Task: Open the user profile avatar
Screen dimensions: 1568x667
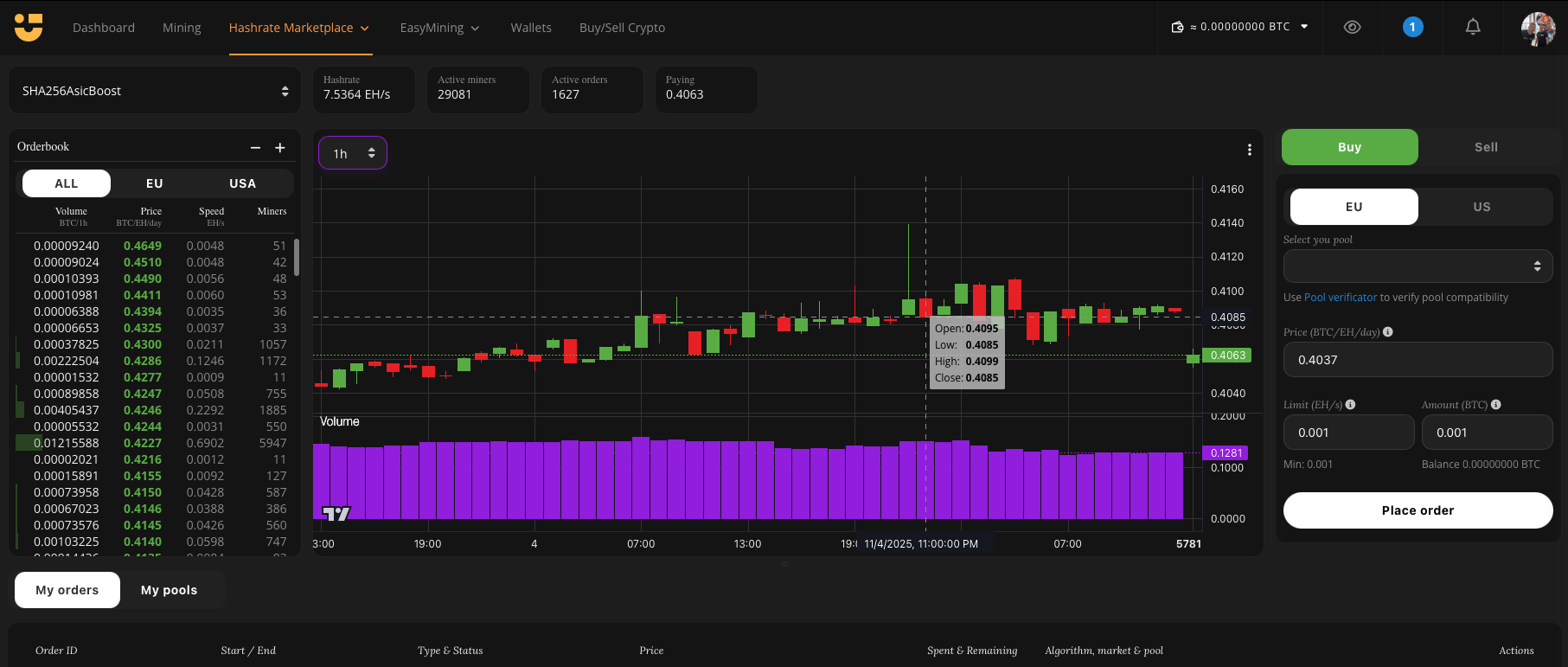Action: (x=1538, y=29)
